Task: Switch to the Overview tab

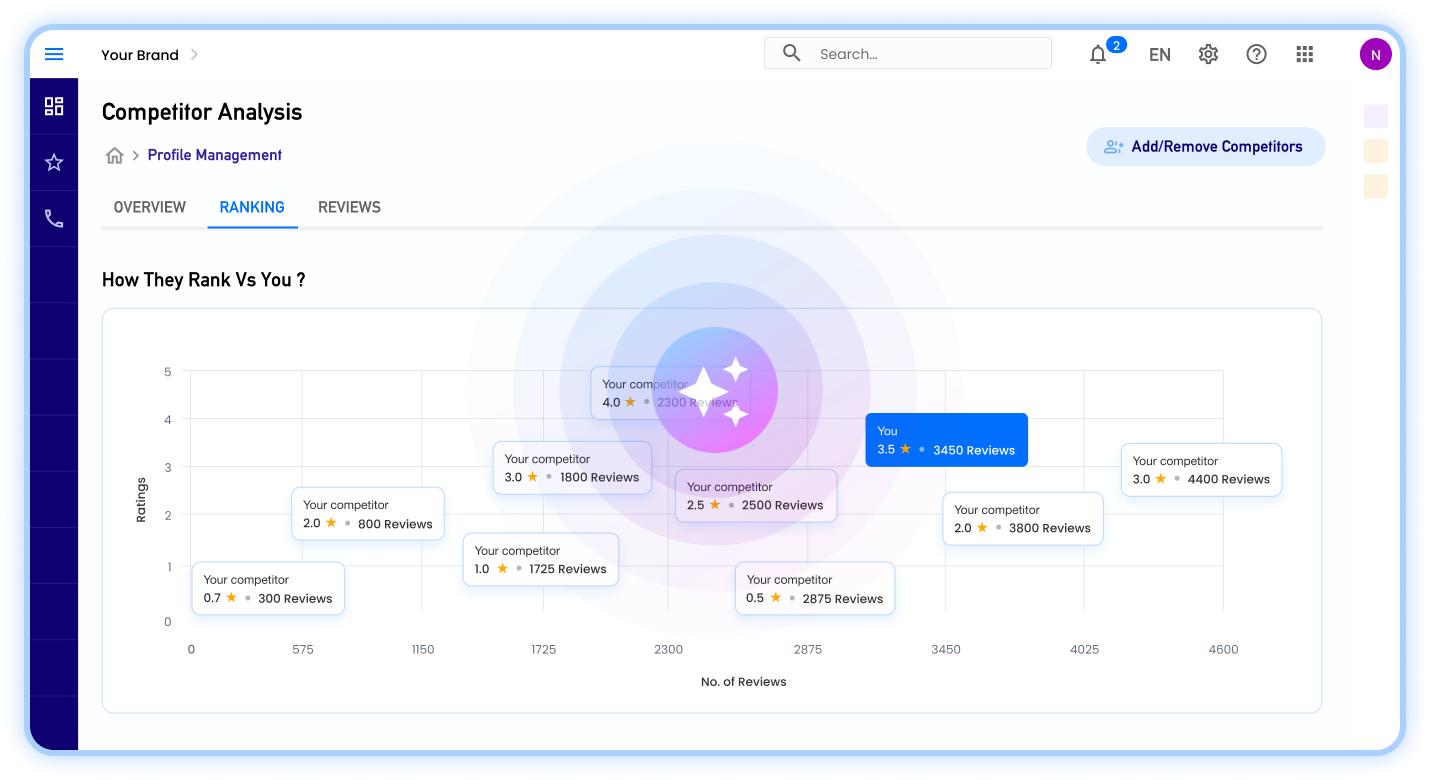Action: pyautogui.click(x=150, y=207)
